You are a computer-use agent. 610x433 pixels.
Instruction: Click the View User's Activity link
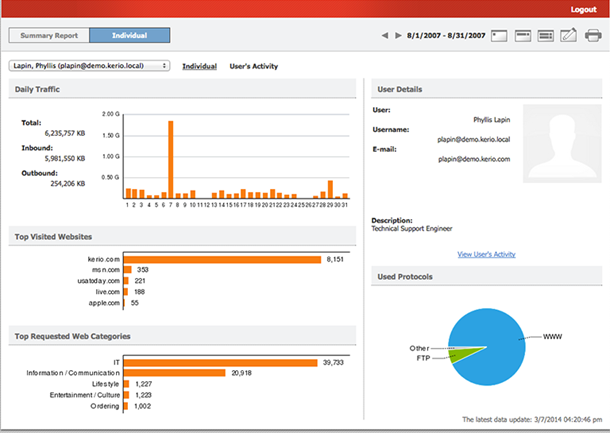486,254
